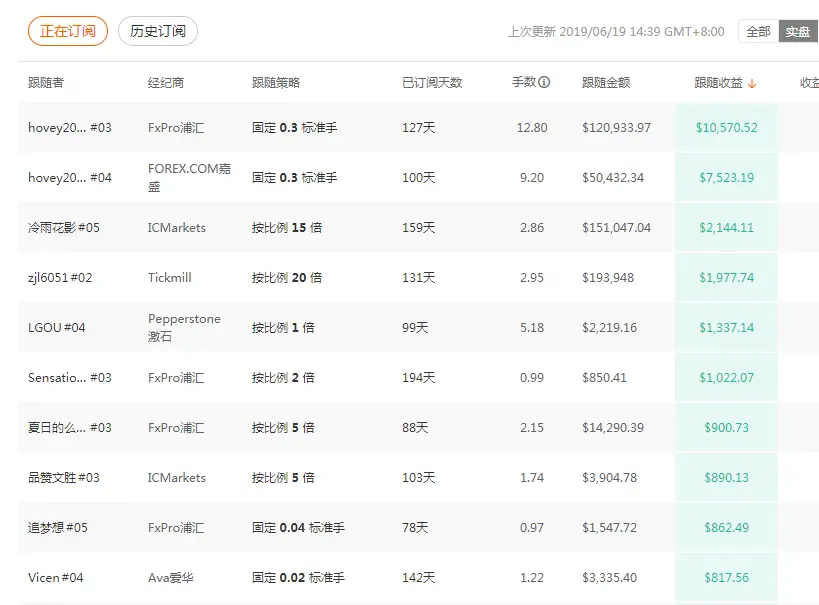The width and height of the screenshot is (819, 605).
Task: Click ICMarkets in the 品赞文胜 row
Action: click(x=177, y=478)
